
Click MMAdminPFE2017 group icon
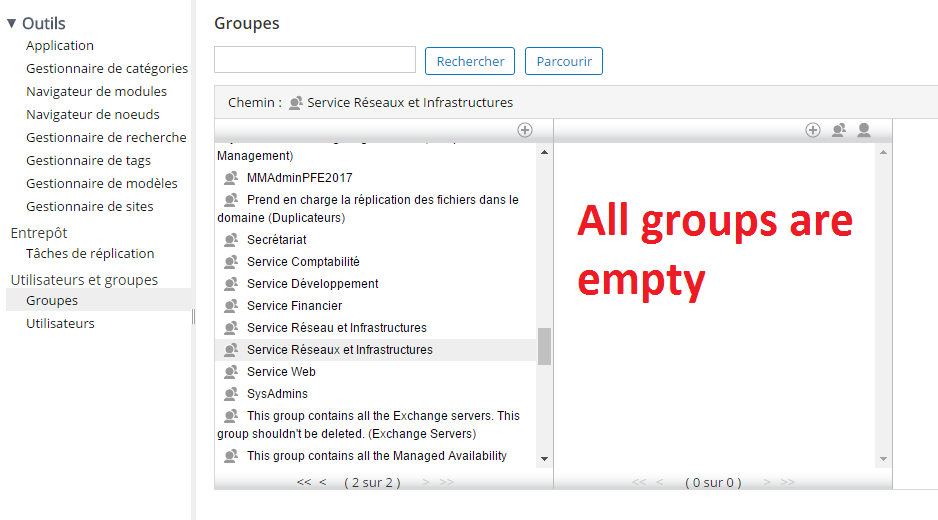tap(231, 178)
